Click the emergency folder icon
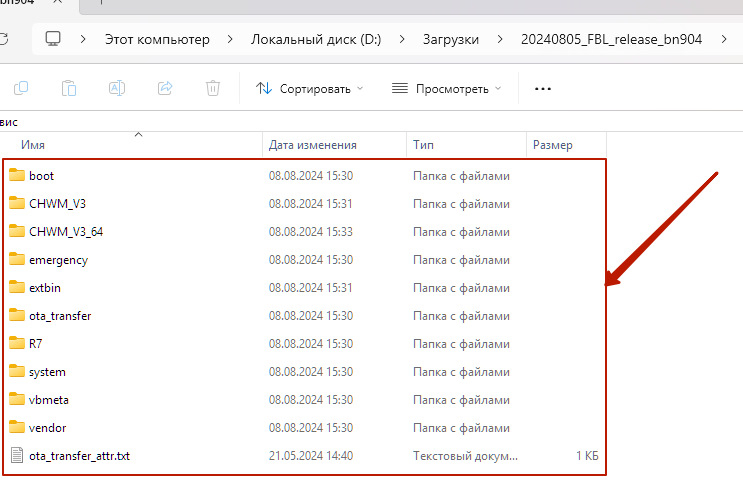Viewport: 743px width, 493px height. (17, 259)
